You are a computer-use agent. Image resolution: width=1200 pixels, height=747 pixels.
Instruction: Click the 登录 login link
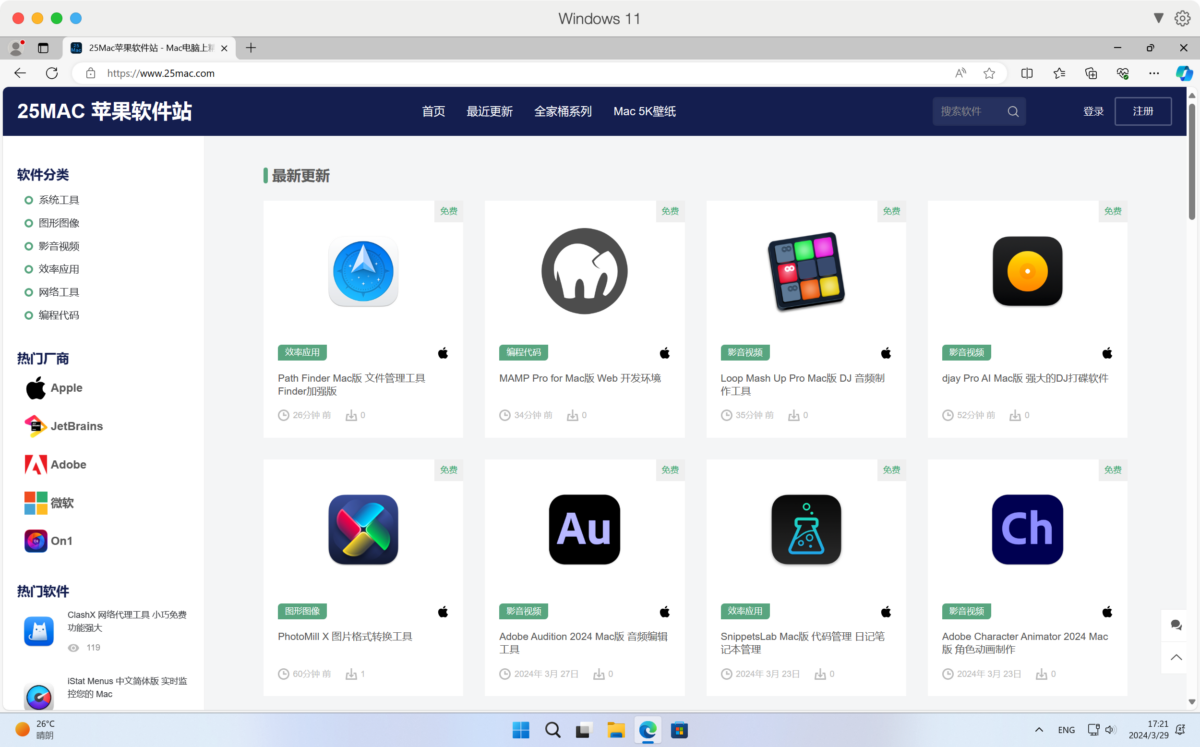point(1093,112)
